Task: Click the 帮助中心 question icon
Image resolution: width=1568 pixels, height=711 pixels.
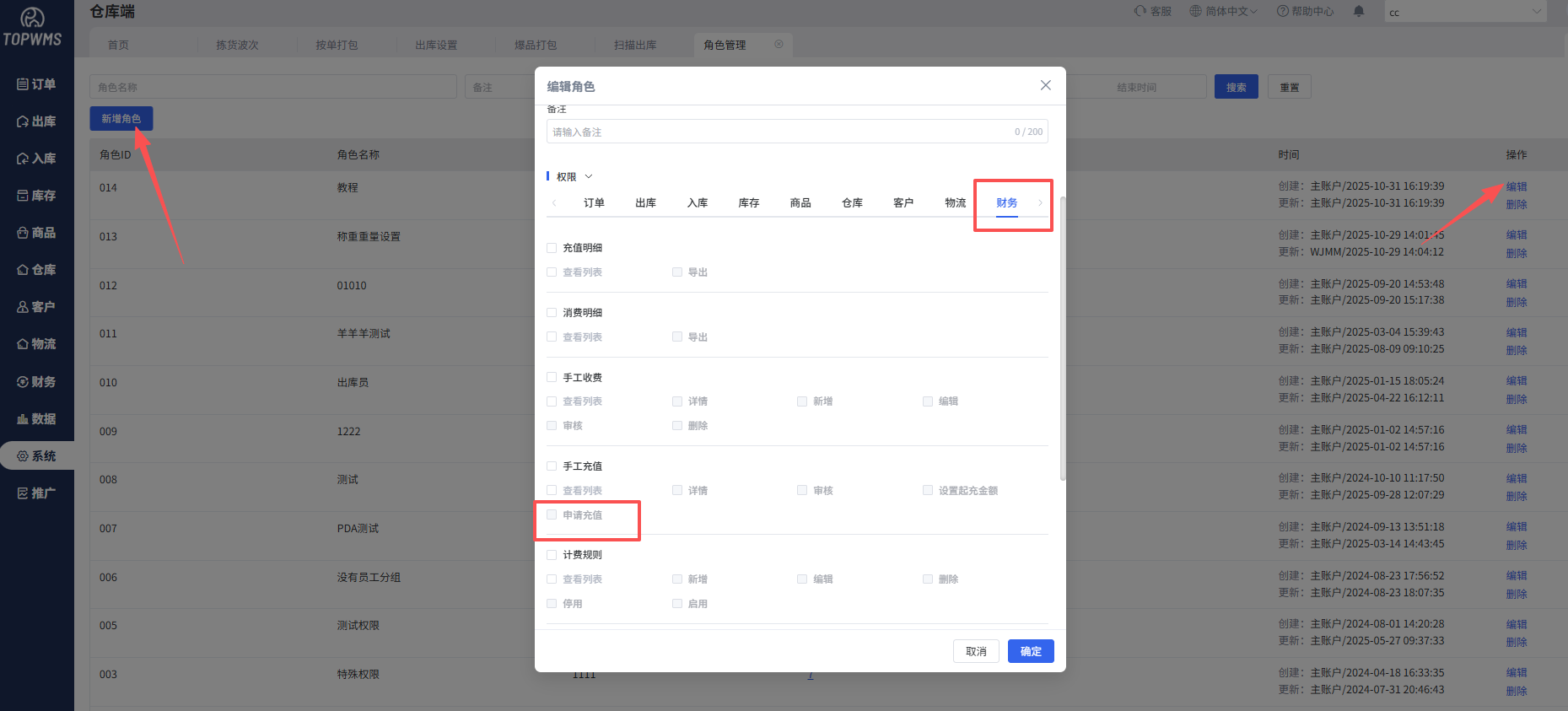Action: pos(1282,11)
